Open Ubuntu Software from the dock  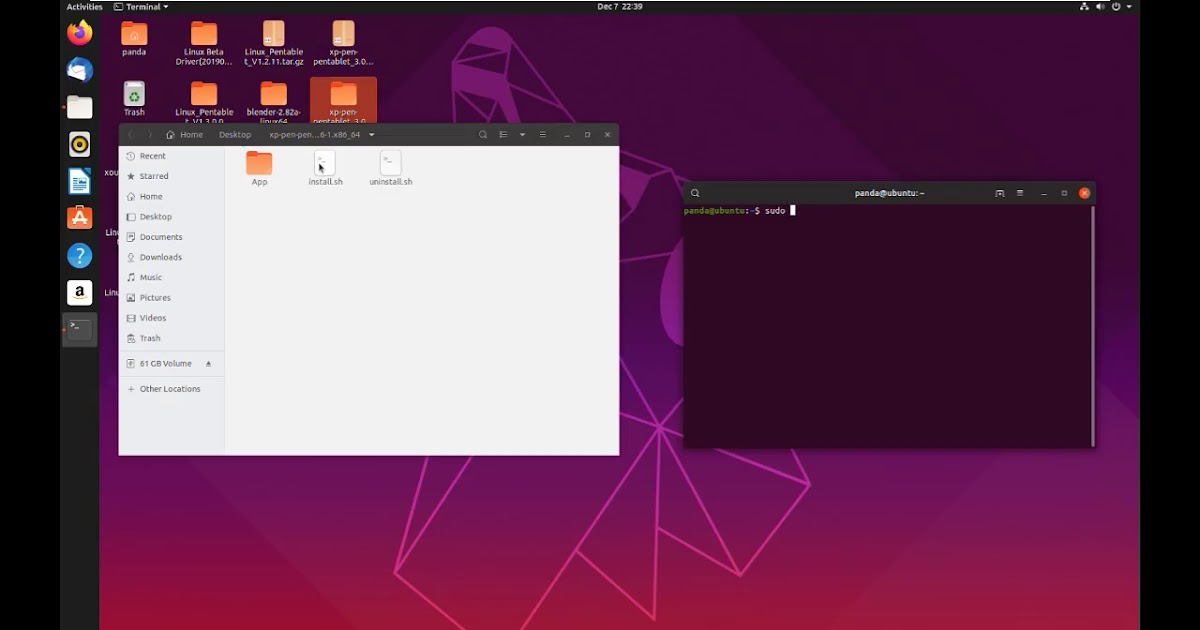[x=80, y=218]
